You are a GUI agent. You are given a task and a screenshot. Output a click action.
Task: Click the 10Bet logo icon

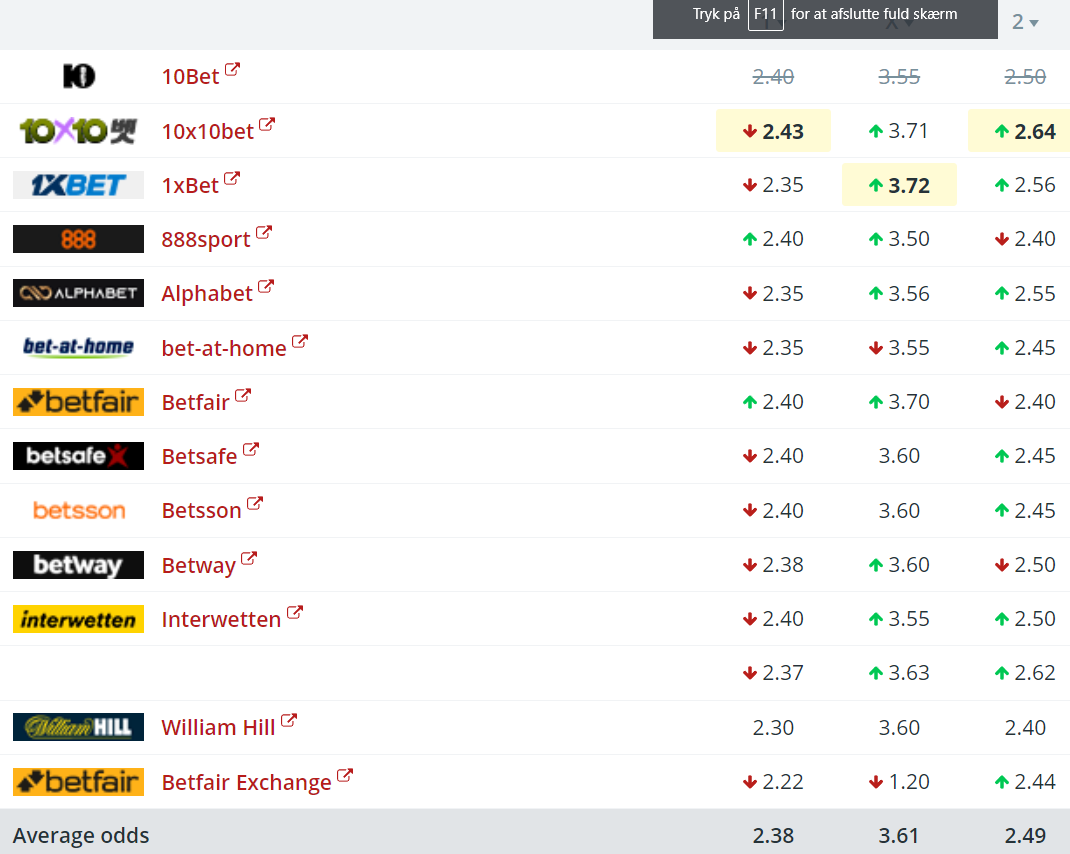pos(78,76)
